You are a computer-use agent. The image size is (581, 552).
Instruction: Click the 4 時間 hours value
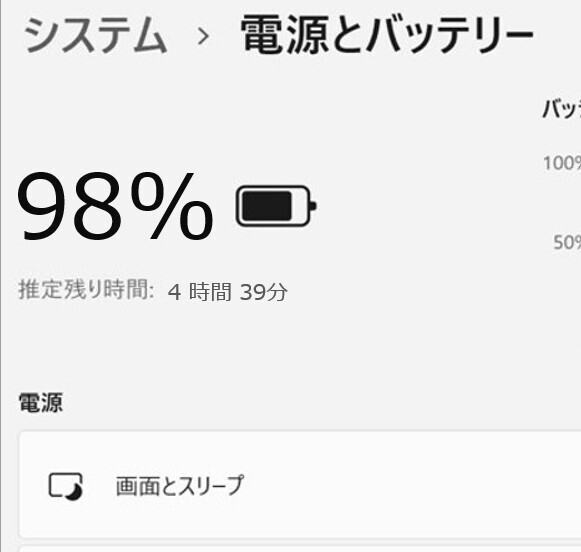click(x=200, y=292)
